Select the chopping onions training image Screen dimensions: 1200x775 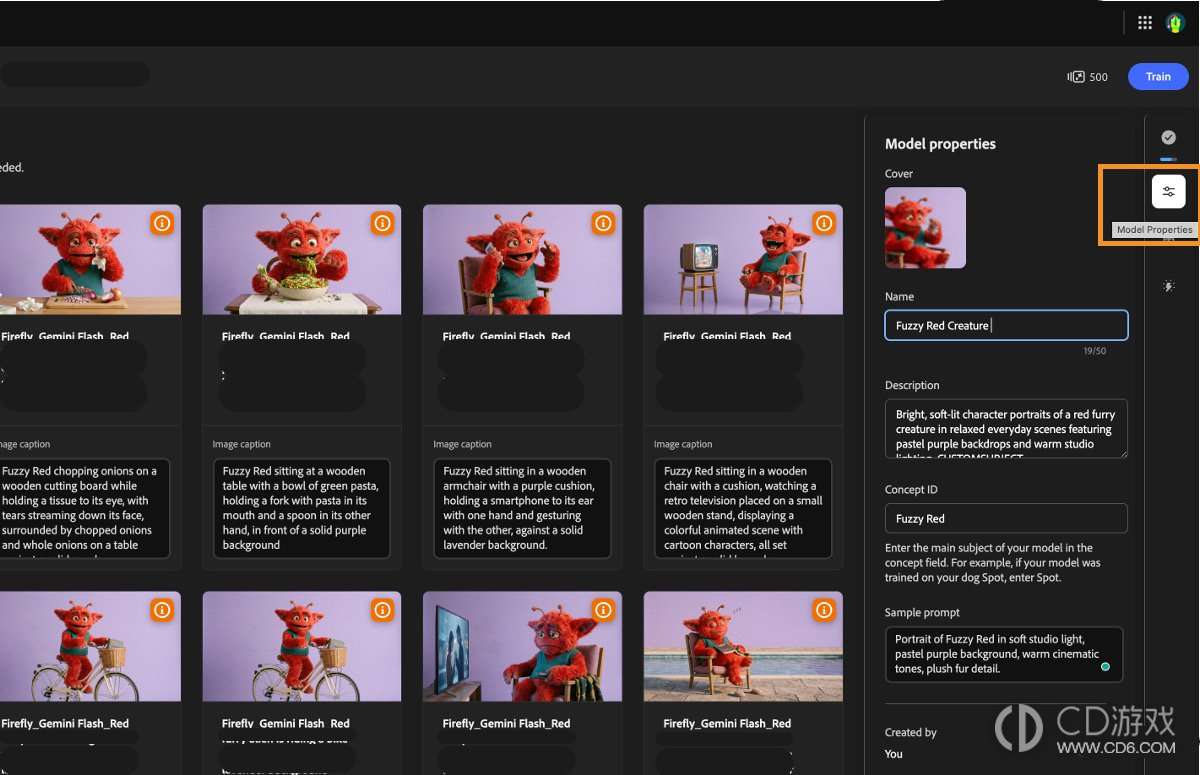(x=90, y=260)
